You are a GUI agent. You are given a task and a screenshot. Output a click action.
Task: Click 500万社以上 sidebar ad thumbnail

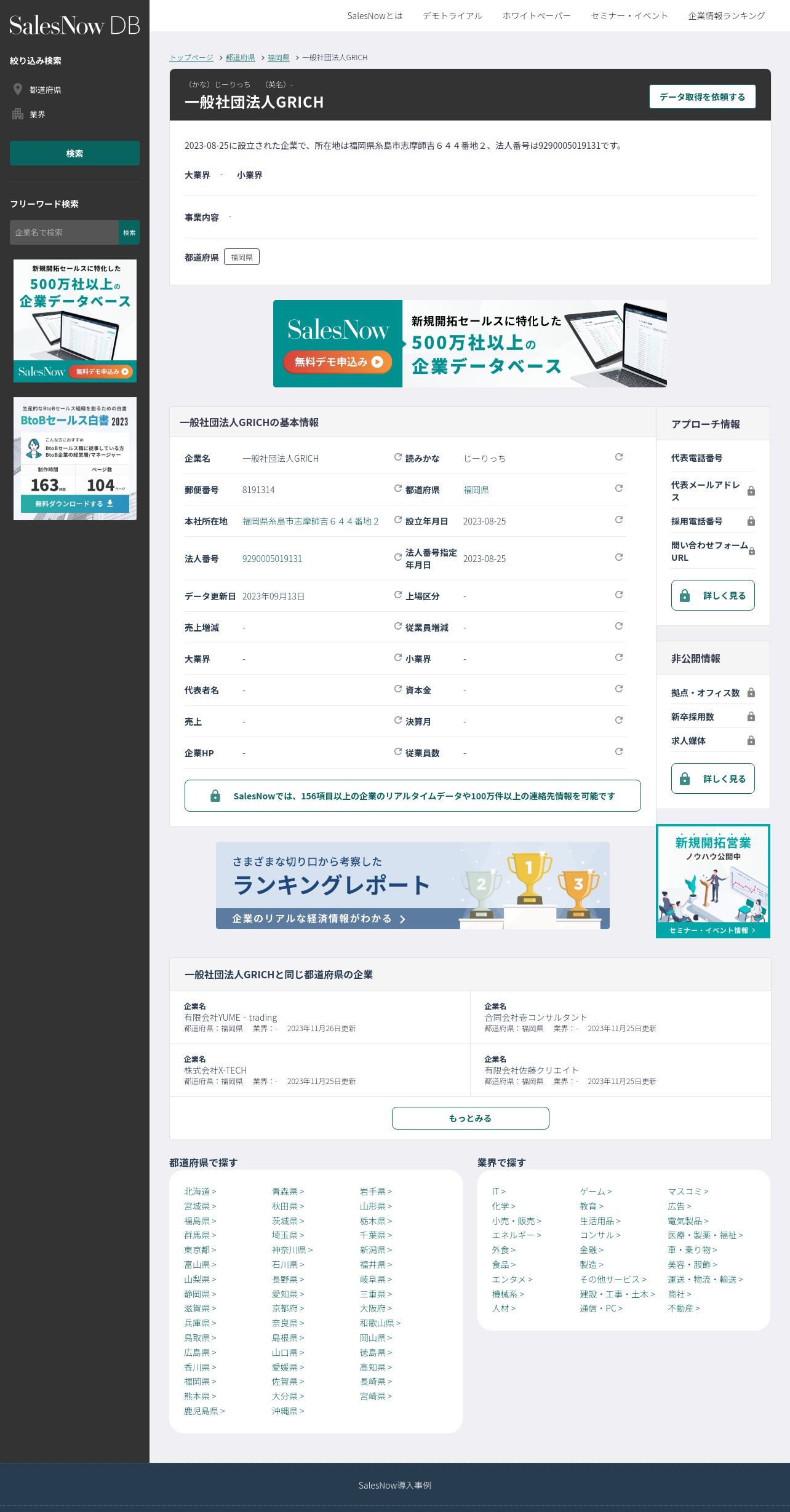75,321
